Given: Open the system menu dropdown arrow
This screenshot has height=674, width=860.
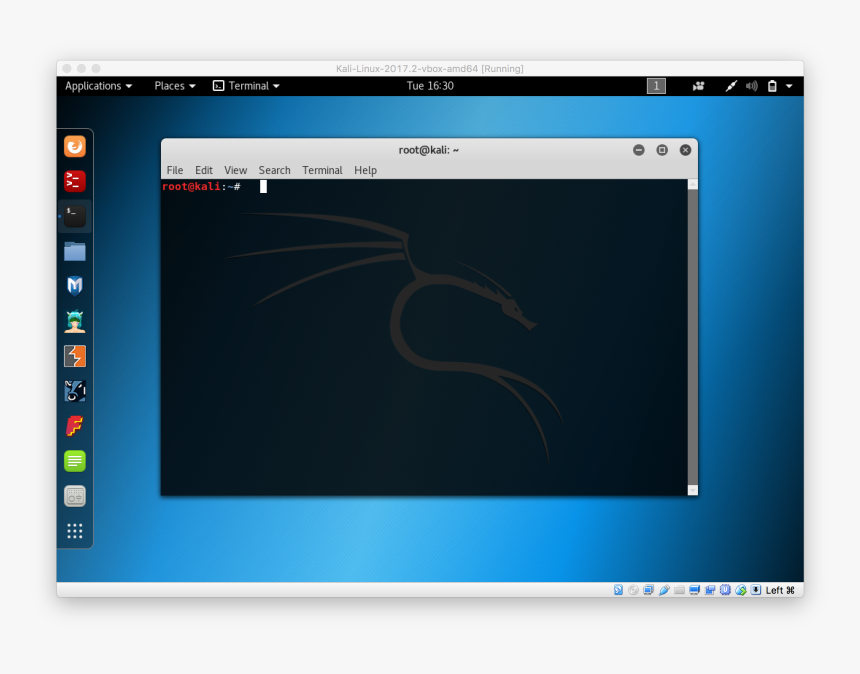Looking at the screenshot, I should (789, 86).
